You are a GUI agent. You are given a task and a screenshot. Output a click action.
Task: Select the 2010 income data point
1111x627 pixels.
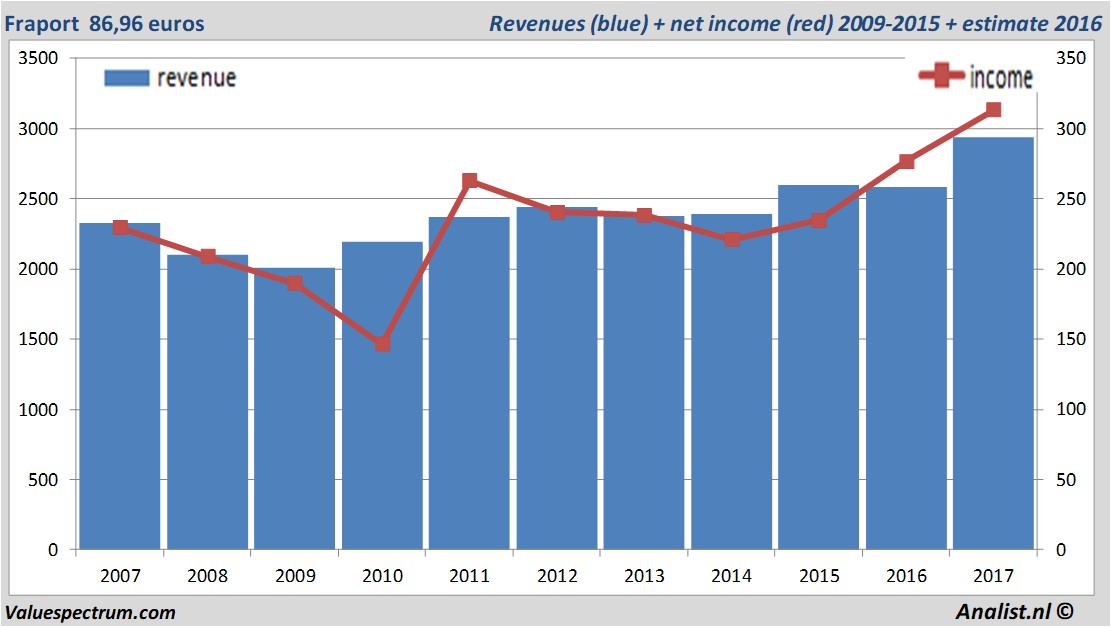383,344
